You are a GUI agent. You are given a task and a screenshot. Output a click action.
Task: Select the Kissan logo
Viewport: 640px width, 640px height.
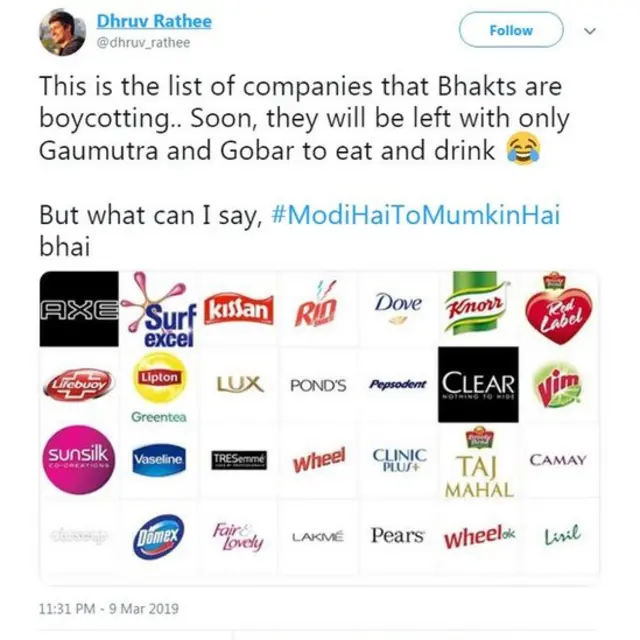point(238,310)
